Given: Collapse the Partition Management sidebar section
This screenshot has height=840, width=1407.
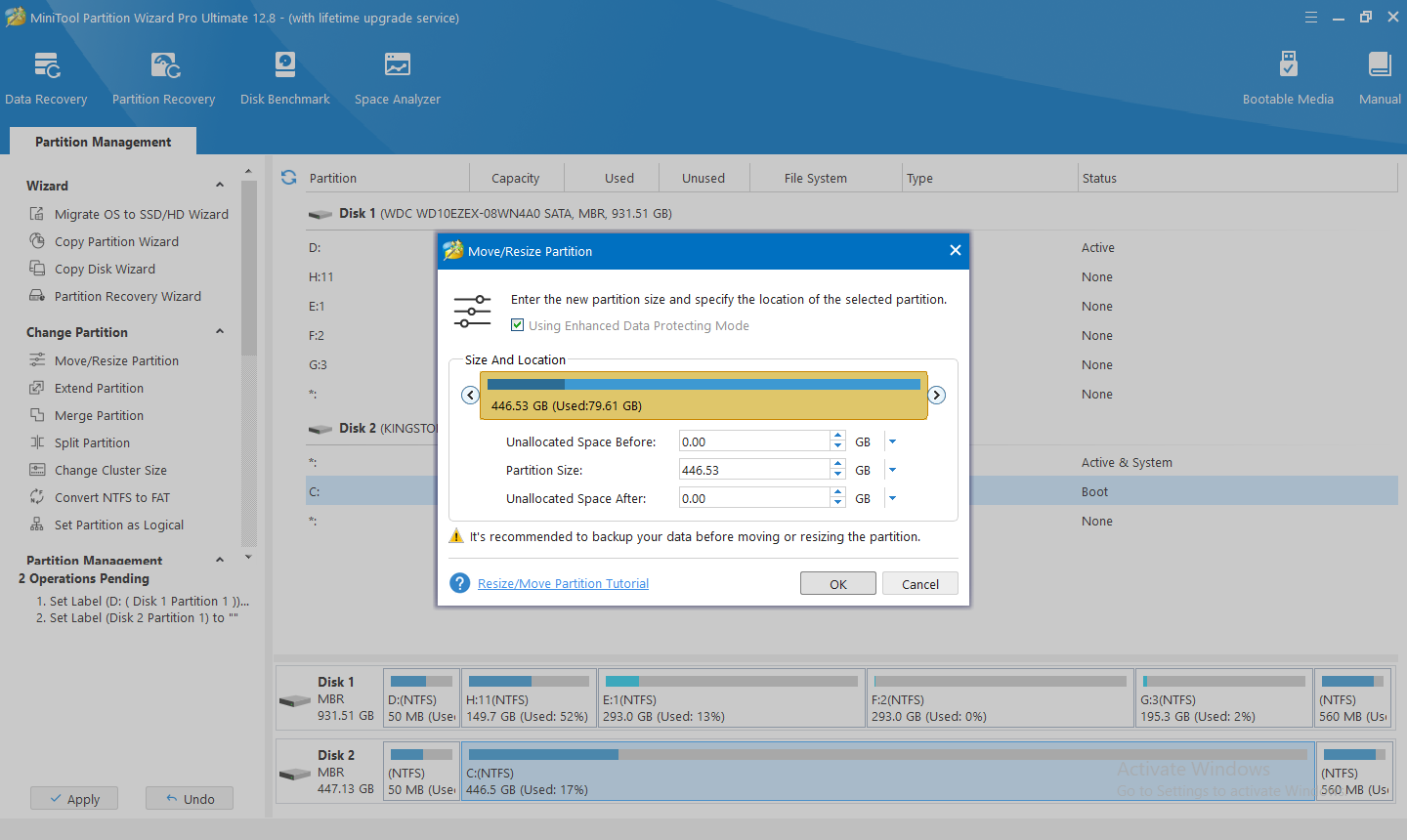Looking at the screenshot, I should point(220,561).
